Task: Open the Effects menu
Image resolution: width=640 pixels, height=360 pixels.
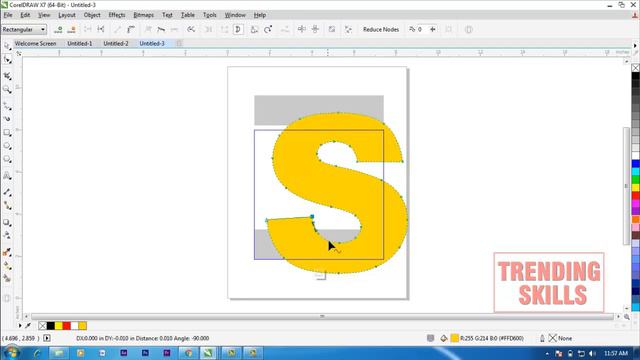Action: pyautogui.click(x=117, y=15)
